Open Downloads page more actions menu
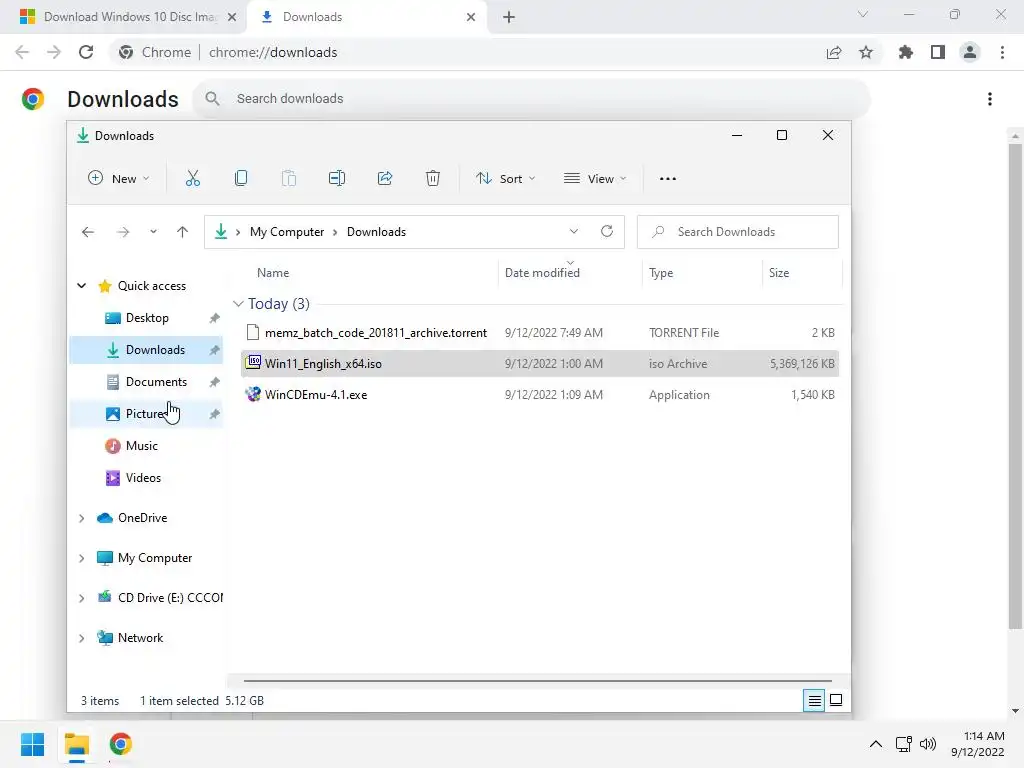 tap(990, 99)
